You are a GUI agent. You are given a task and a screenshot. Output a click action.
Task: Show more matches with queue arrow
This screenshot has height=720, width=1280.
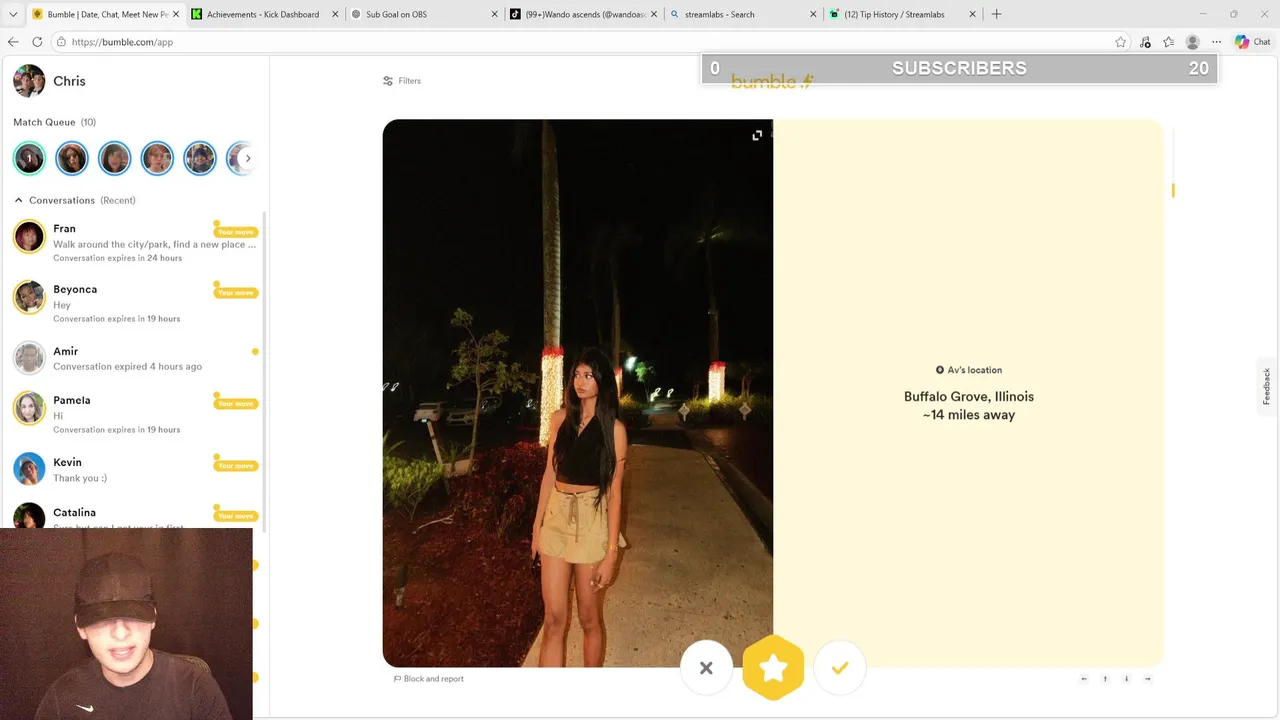point(248,158)
